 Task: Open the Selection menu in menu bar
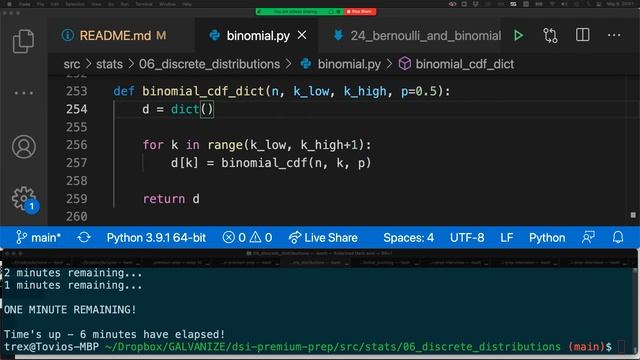click(75, 4)
